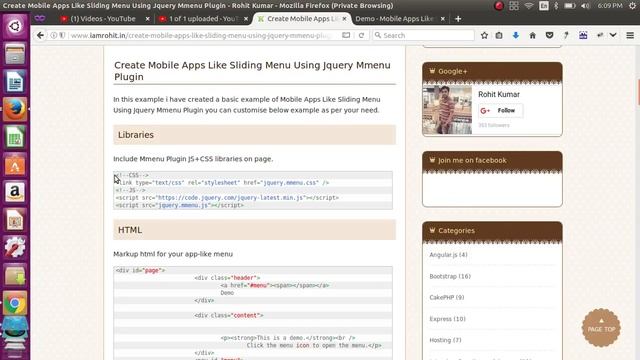Close the 'Demo - Mobile Apps Like' tab
Screen dimensions: 640x360
coord(443,19)
